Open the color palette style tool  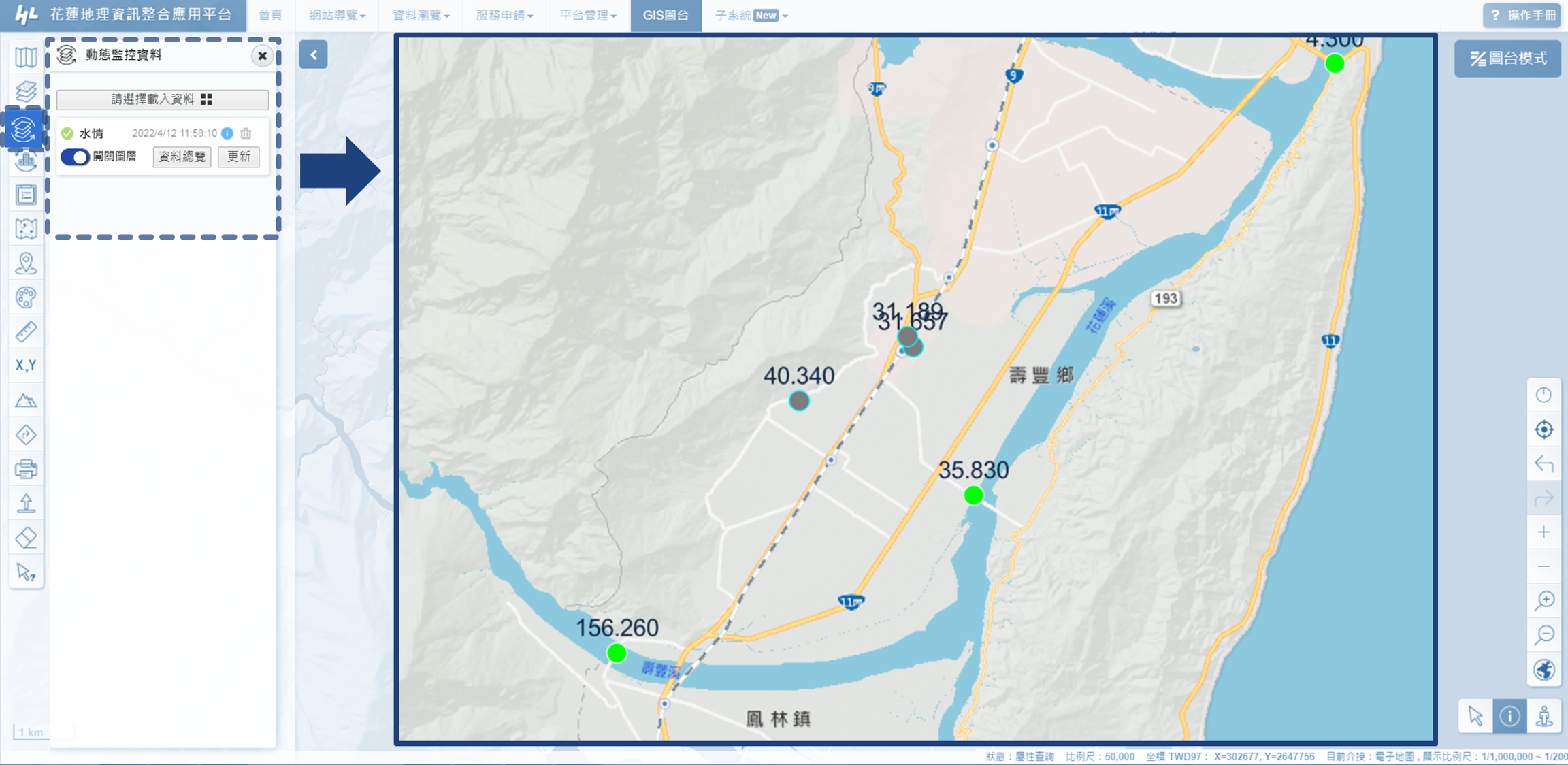click(x=26, y=297)
